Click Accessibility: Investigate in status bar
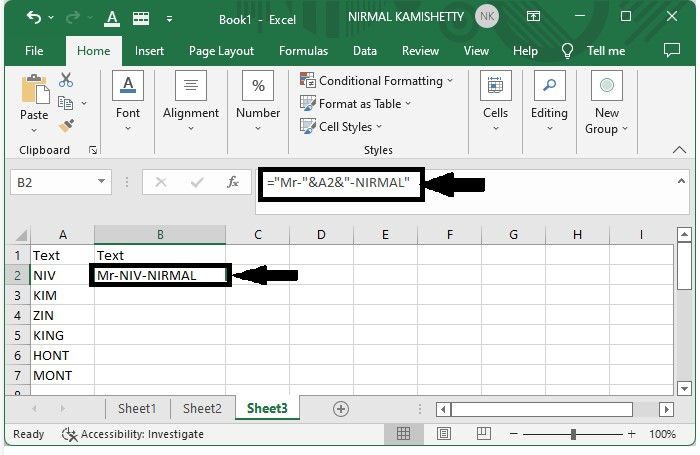Image resolution: width=700 pixels, height=455 pixels. click(133, 434)
